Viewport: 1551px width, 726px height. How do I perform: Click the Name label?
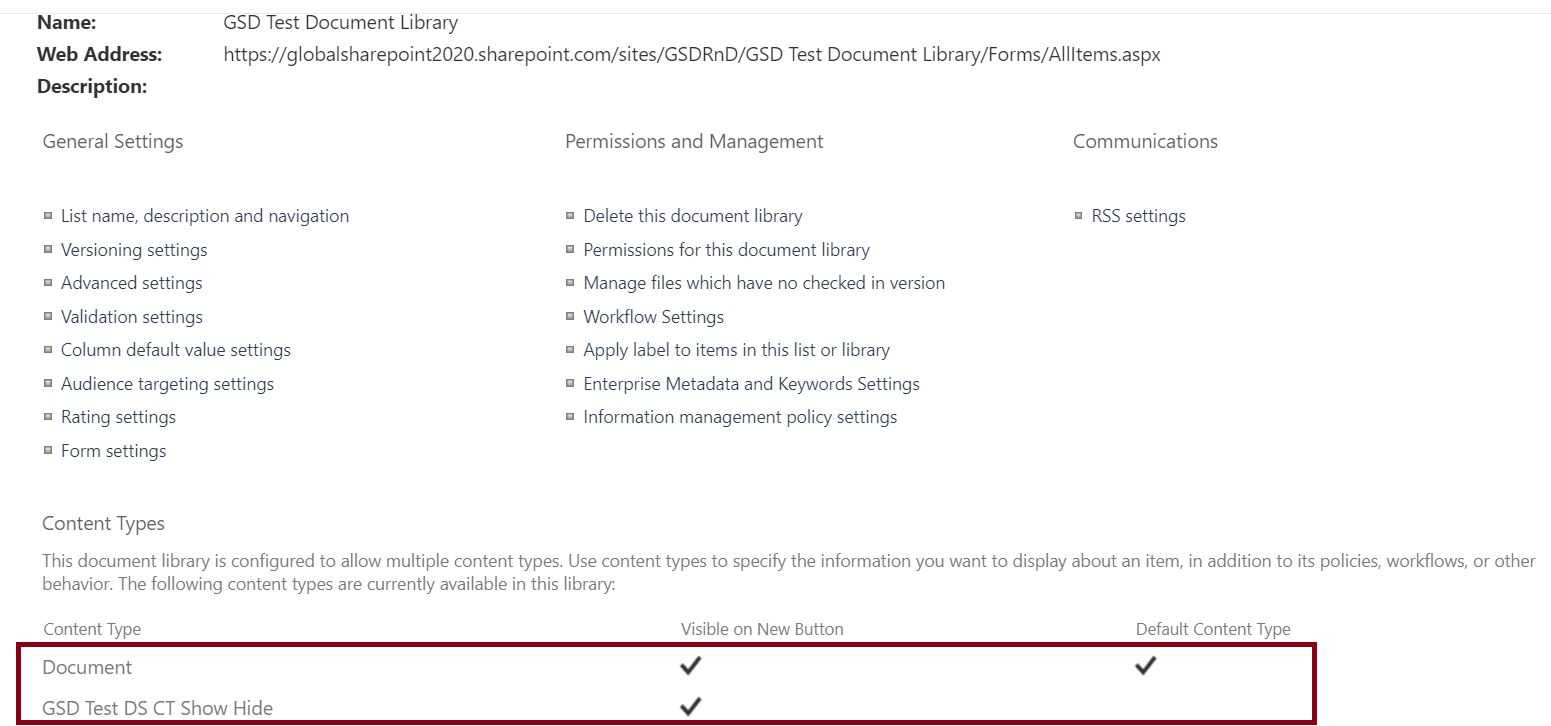(x=66, y=22)
